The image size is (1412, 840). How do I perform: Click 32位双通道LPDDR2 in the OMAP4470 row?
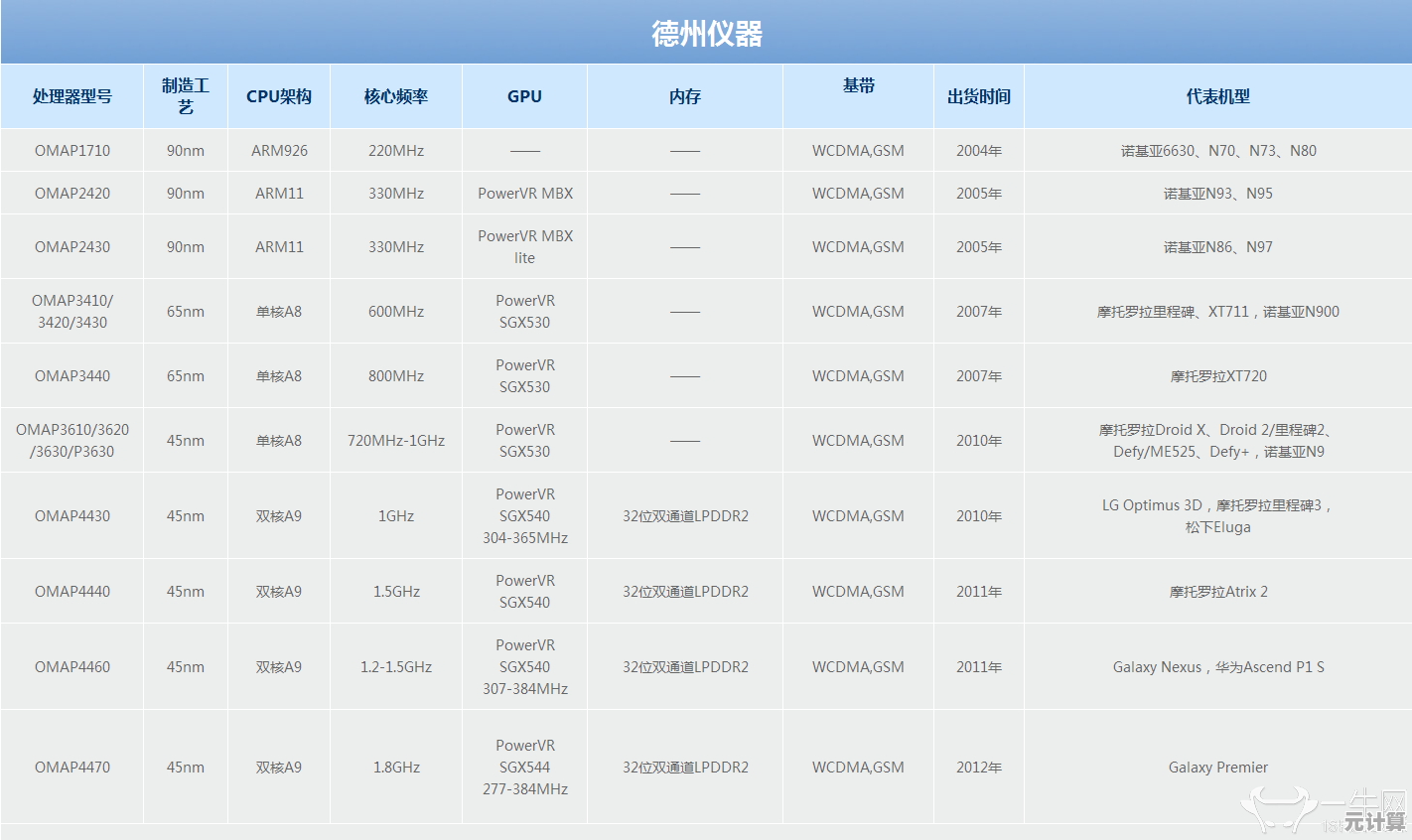tap(685, 768)
